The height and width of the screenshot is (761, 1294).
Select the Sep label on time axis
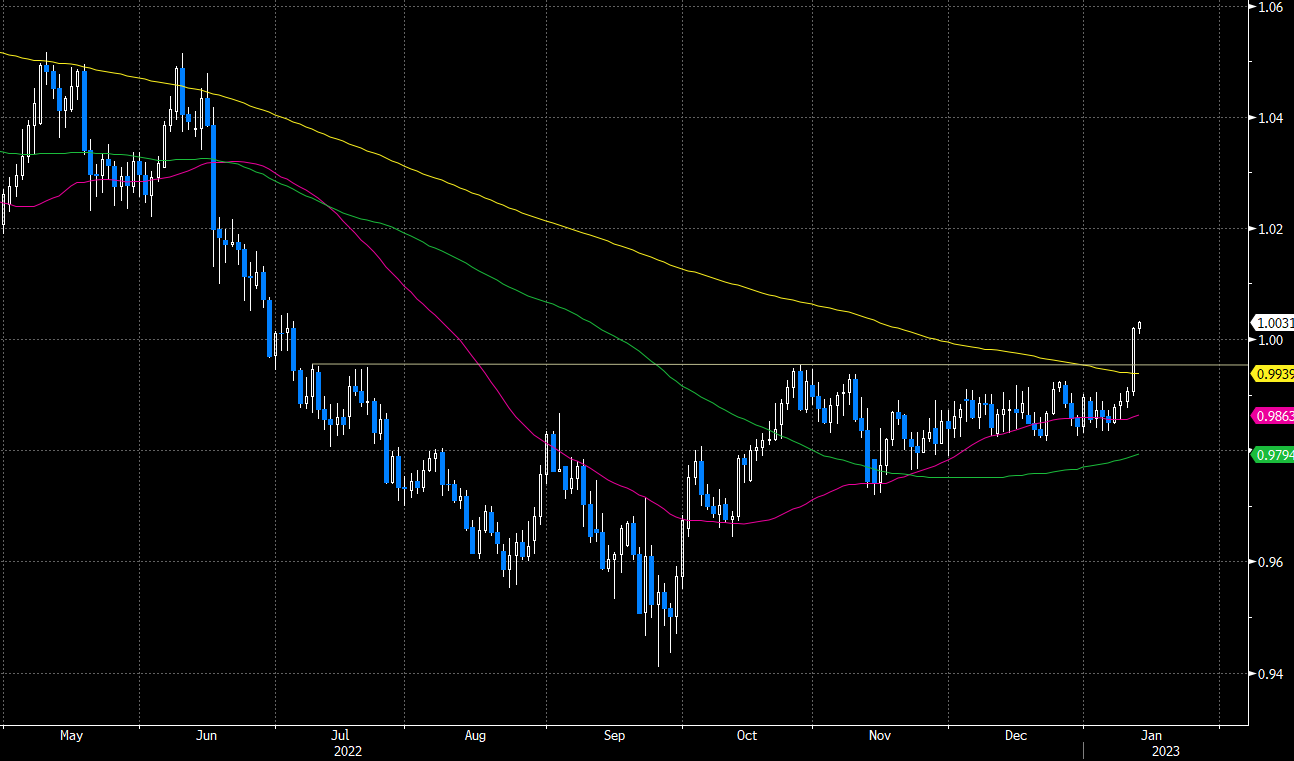tap(615, 735)
